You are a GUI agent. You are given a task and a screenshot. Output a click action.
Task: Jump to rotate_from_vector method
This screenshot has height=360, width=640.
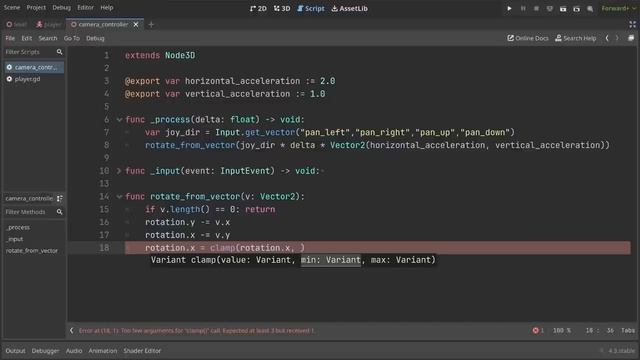pos(31,251)
